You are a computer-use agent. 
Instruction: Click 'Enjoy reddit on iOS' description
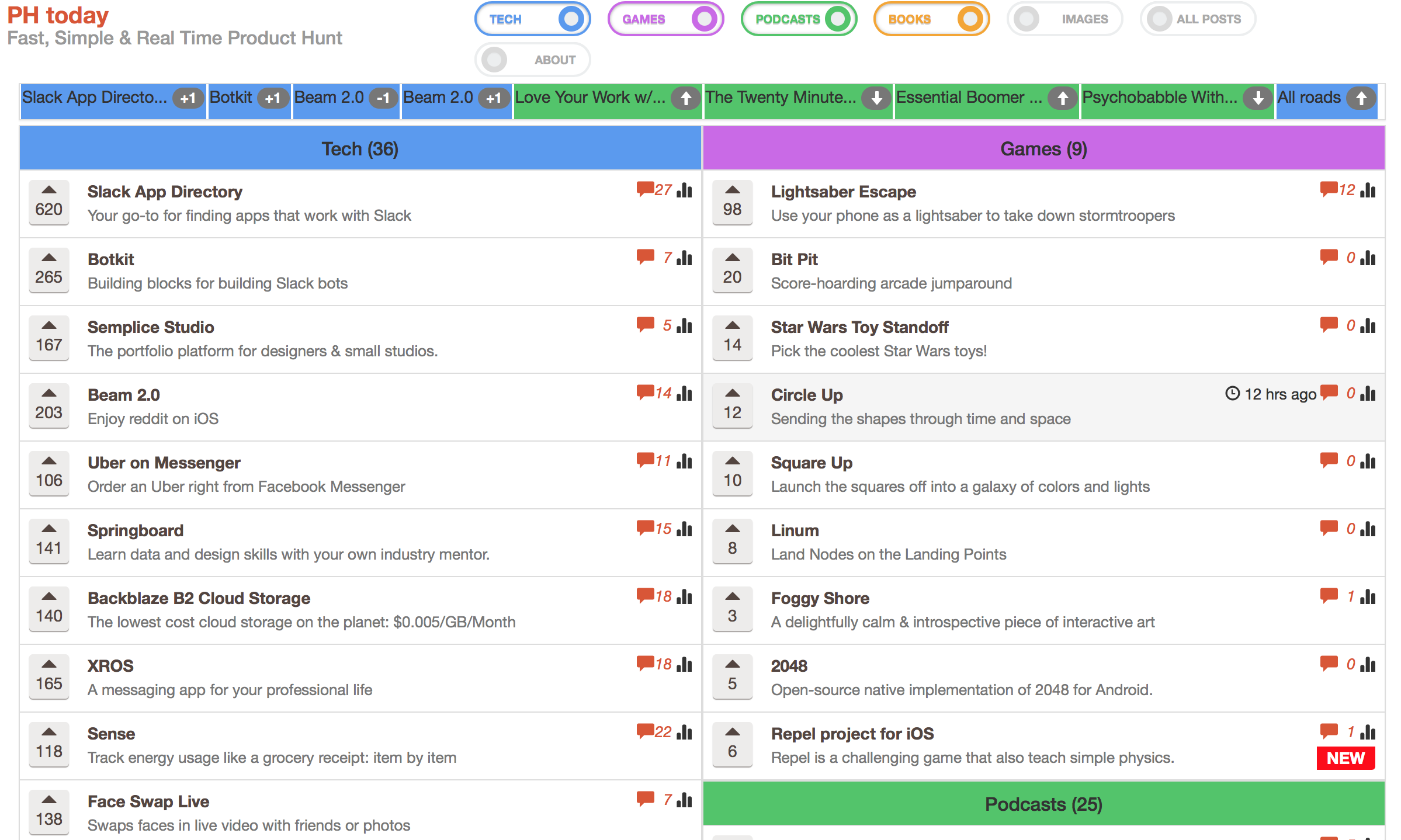[x=153, y=419]
